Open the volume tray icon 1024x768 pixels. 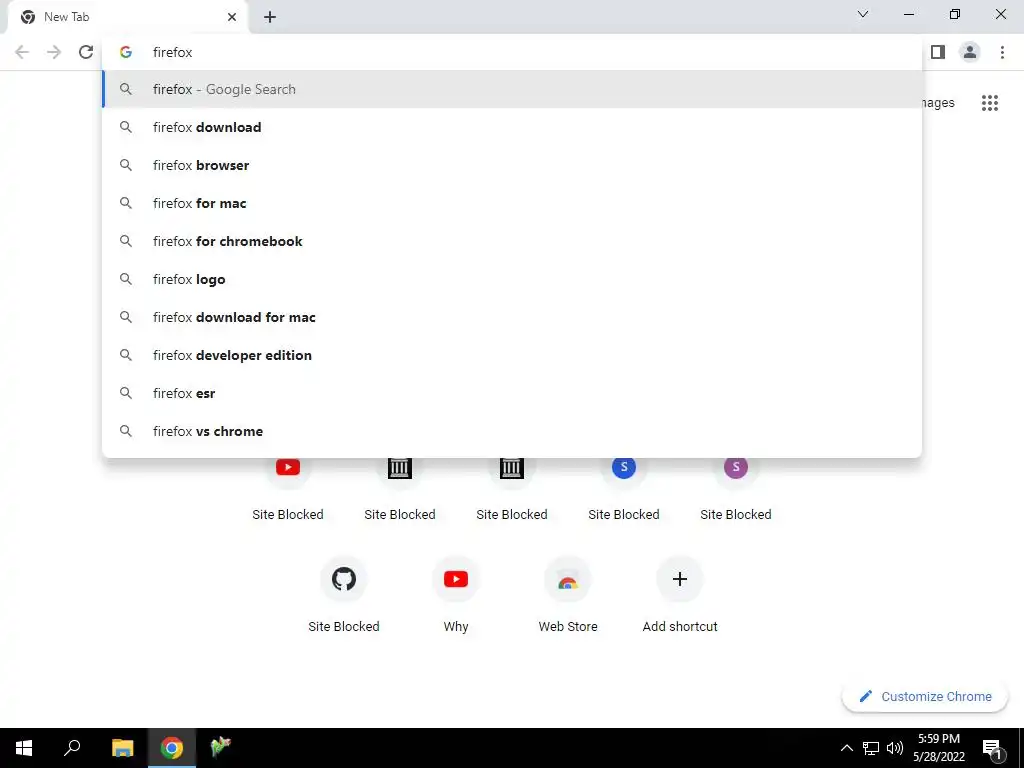[895, 748]
